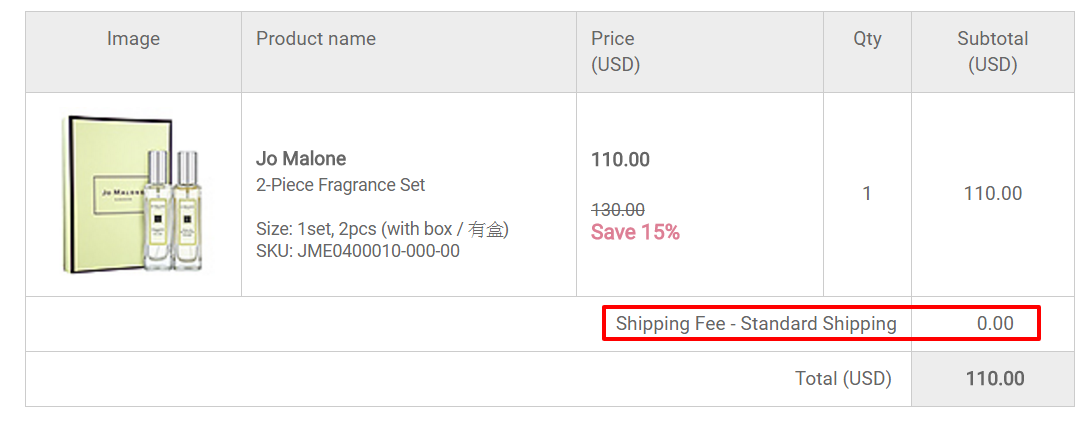Click the Image column header
The height and width of the screenshot is (427, 1091).
pos(134,39)
